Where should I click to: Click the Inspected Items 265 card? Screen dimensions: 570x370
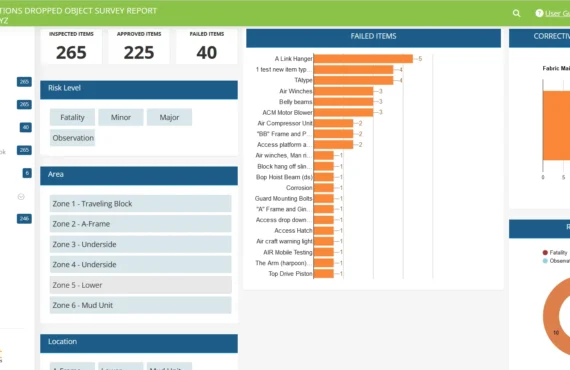pyautogui.click(x=71, y=47)
